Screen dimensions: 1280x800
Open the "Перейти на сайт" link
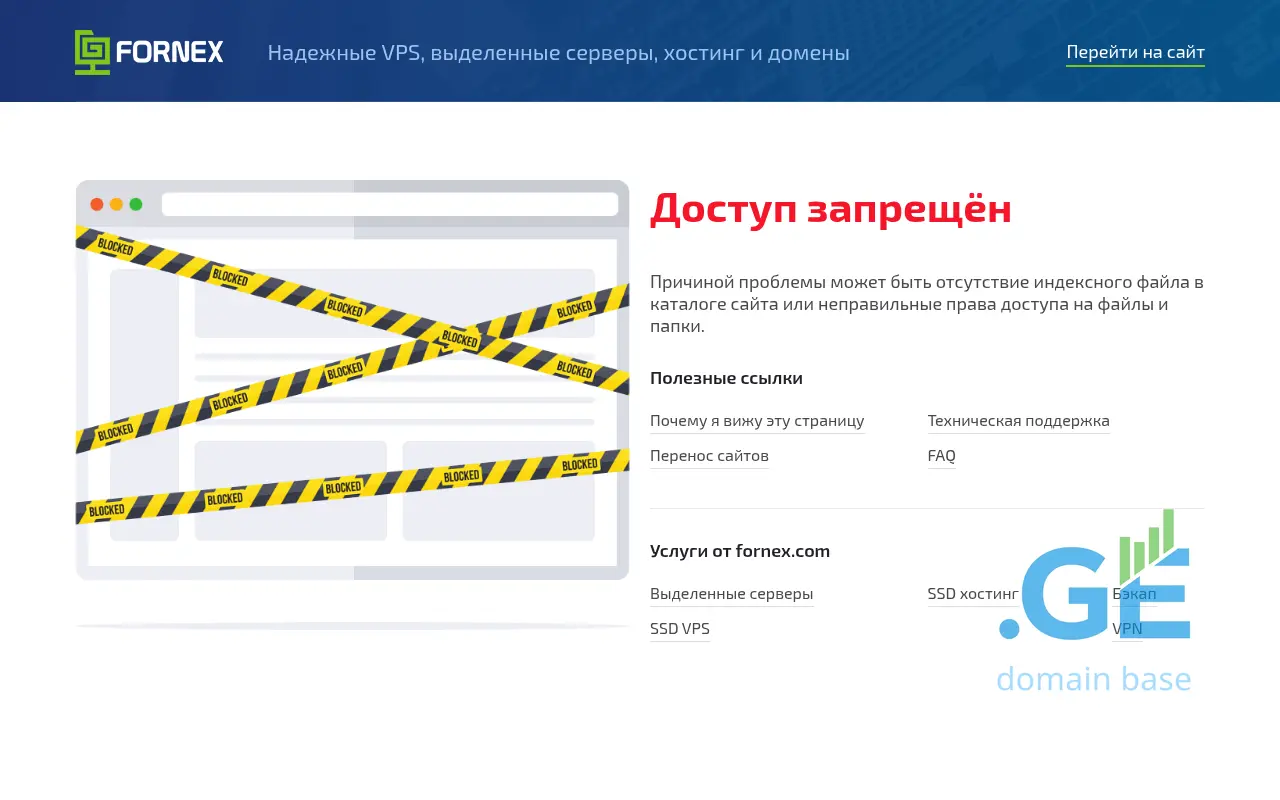1135,52
